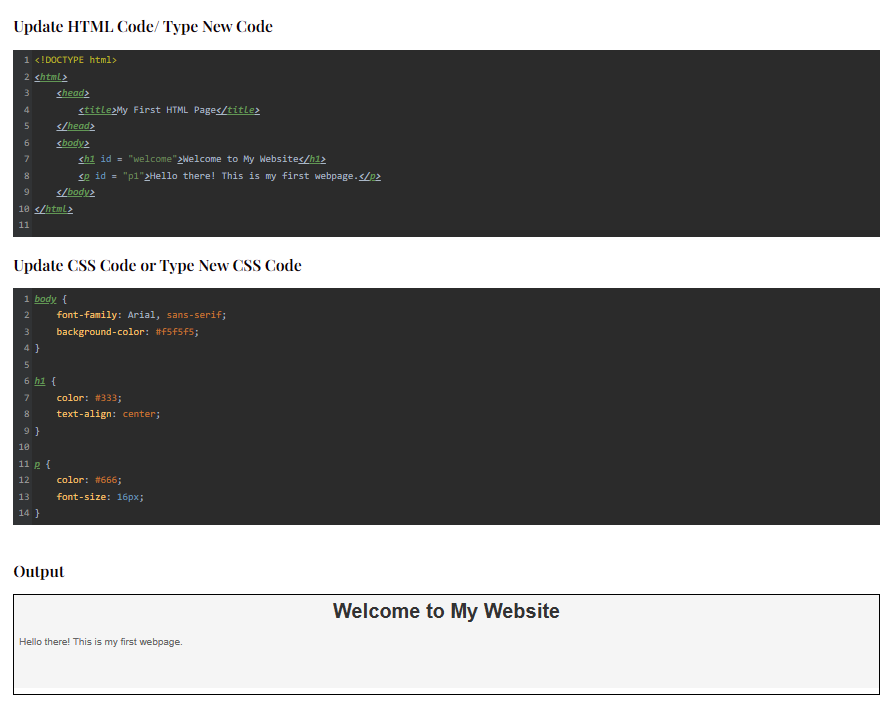Click the #f5f5f5 color value

[x=175, y=332]
